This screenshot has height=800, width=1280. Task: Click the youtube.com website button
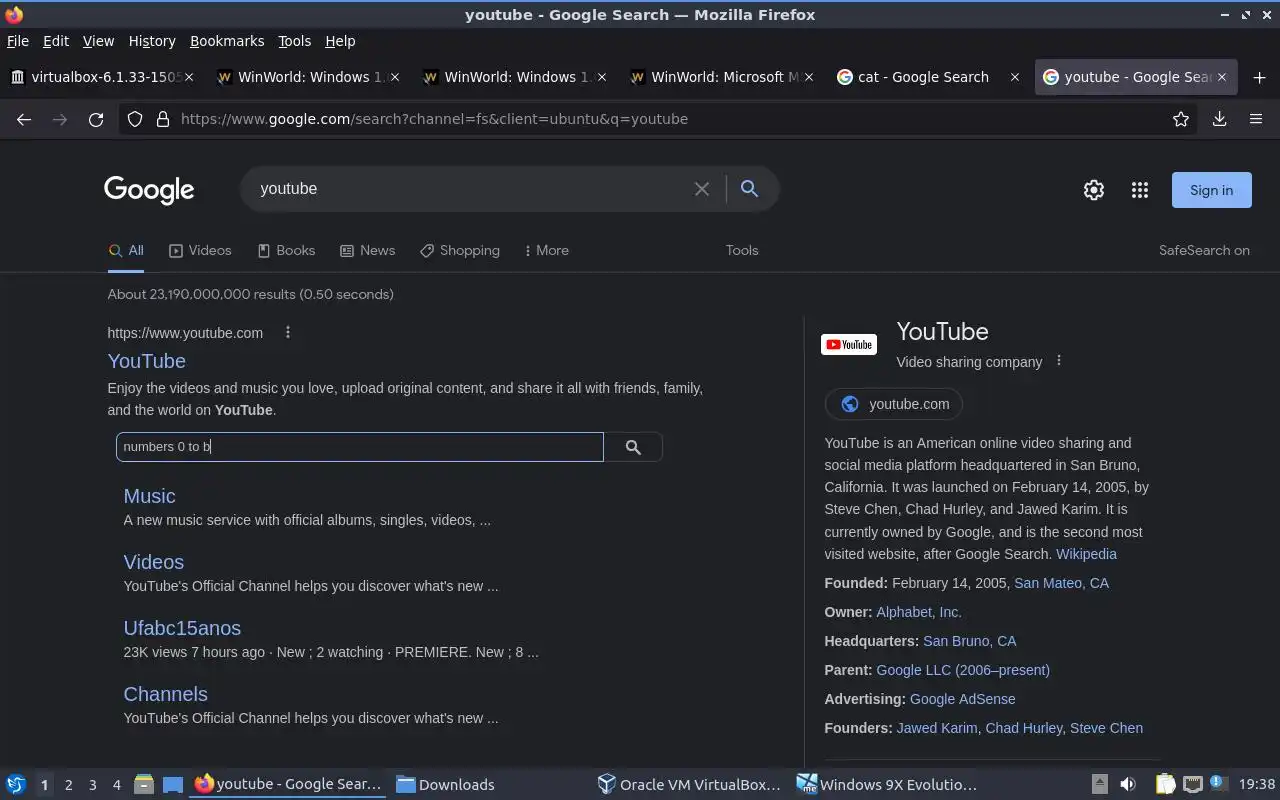tap(894, 404)
